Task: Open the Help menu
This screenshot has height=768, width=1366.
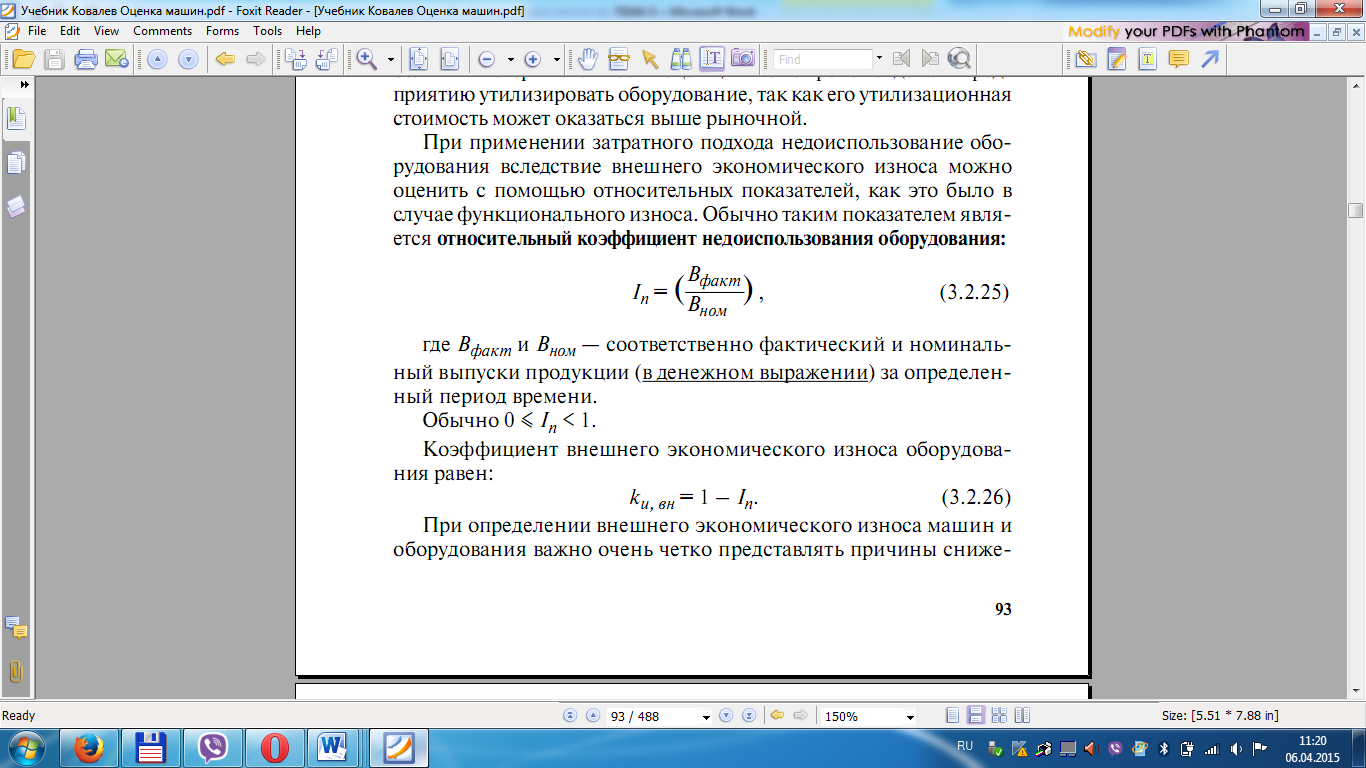Action: pyautogui.click(x=309, y=31)
